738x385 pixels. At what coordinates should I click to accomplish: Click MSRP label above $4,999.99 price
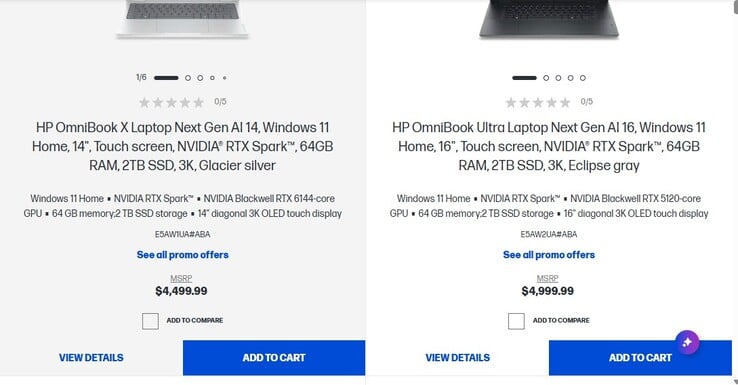(x=547, y=279)
